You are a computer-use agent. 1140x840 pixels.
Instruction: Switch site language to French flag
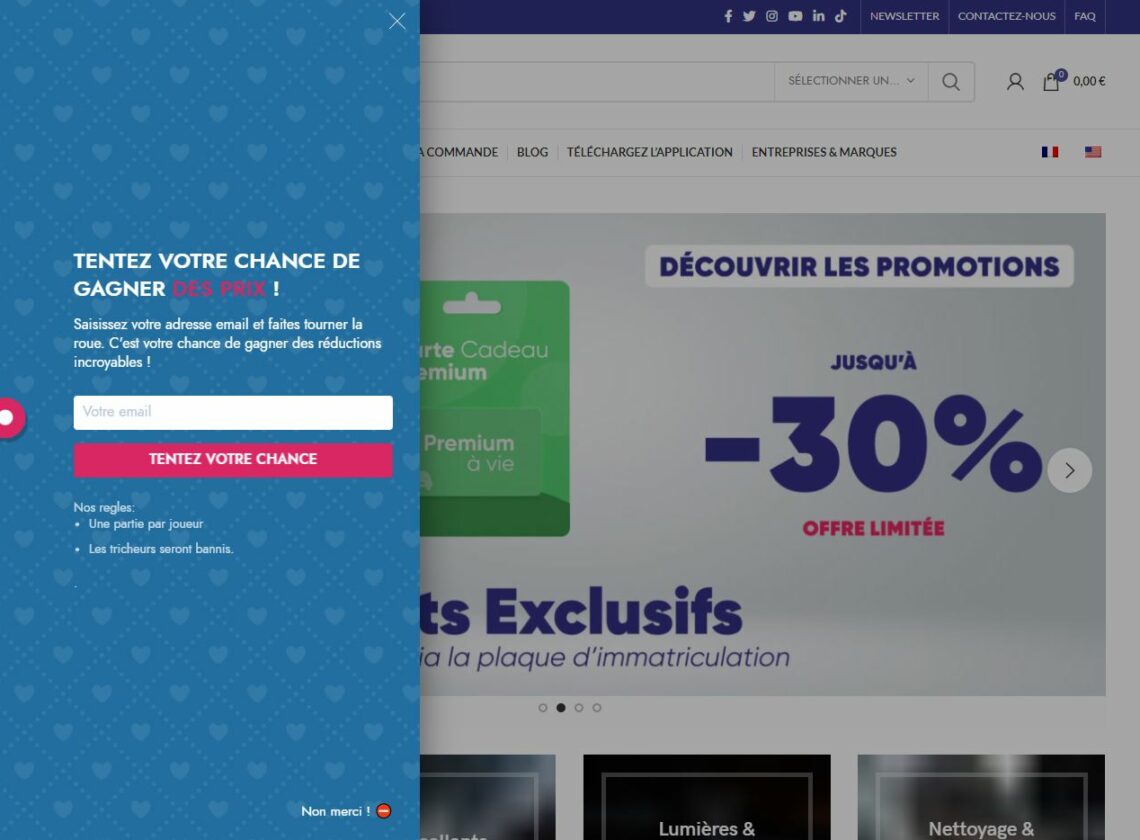(x=1050, y=152)
